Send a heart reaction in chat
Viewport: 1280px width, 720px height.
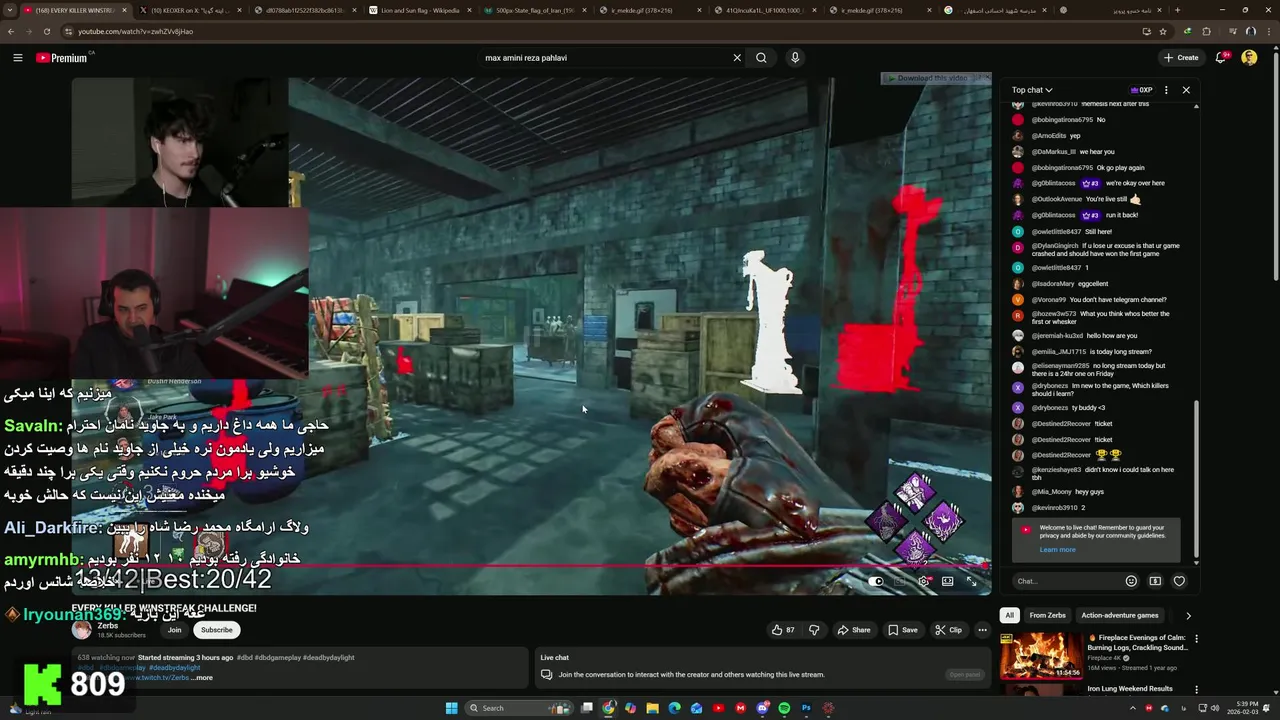pyautogui.click(x=1179, y=581)
